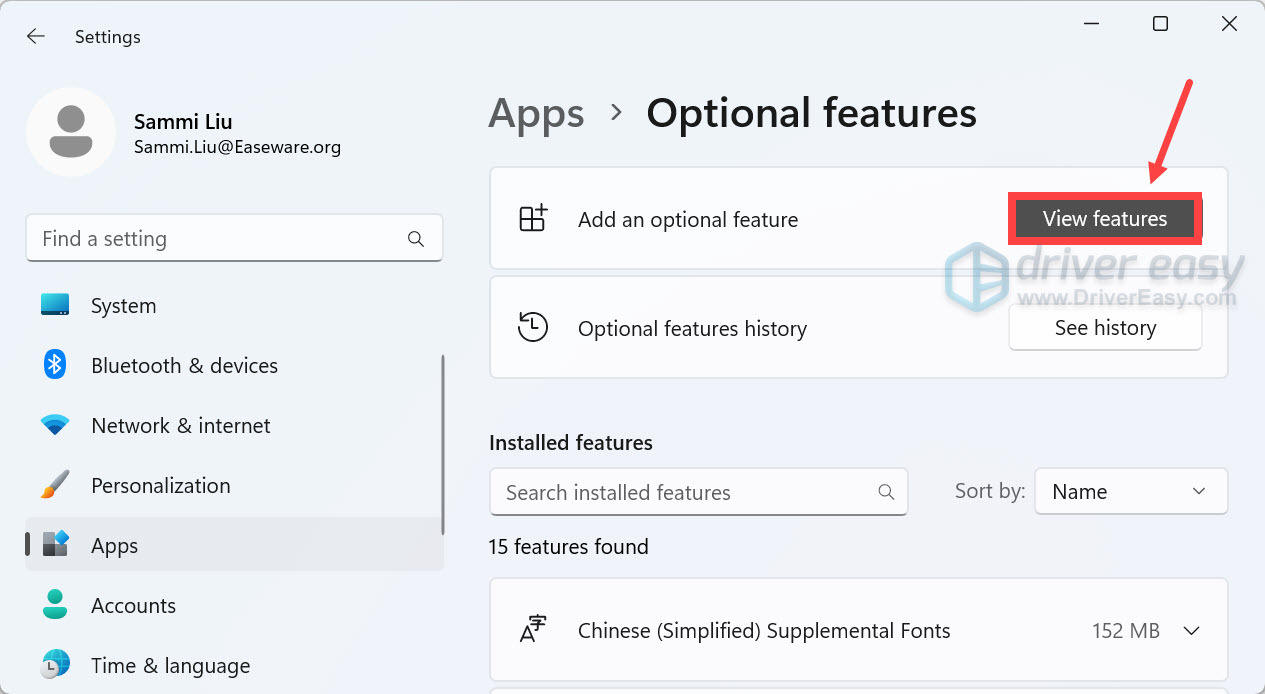This screenshot has width=1265, height=694.
Task: Click the back arrow in Settings header
Action: 36,37
